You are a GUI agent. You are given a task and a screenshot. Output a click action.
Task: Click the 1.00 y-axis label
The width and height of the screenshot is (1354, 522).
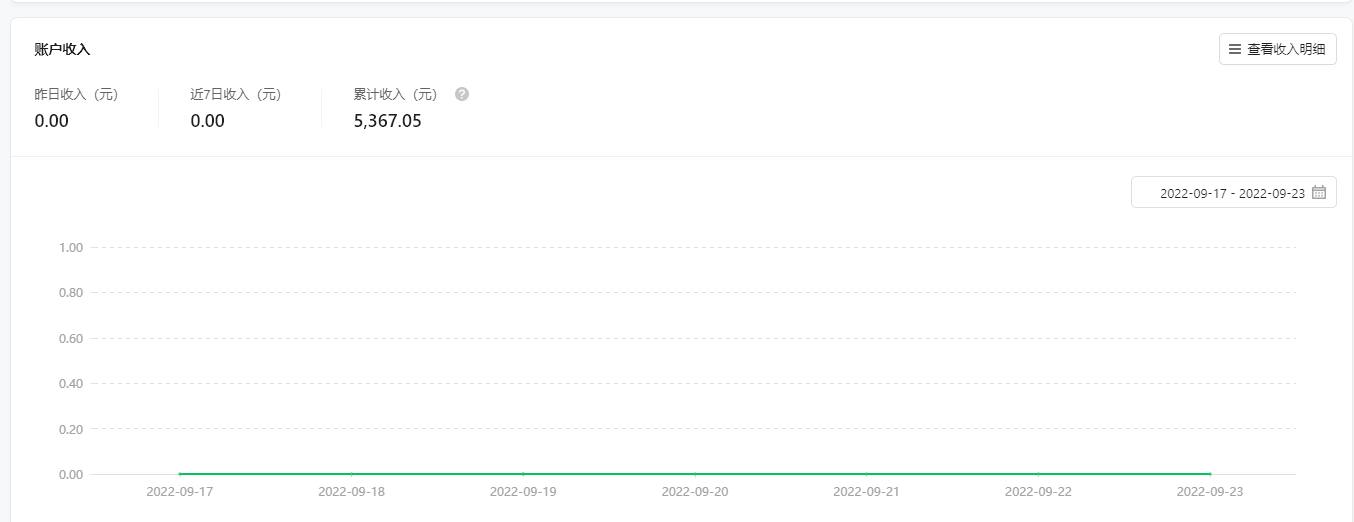(70, 247)
